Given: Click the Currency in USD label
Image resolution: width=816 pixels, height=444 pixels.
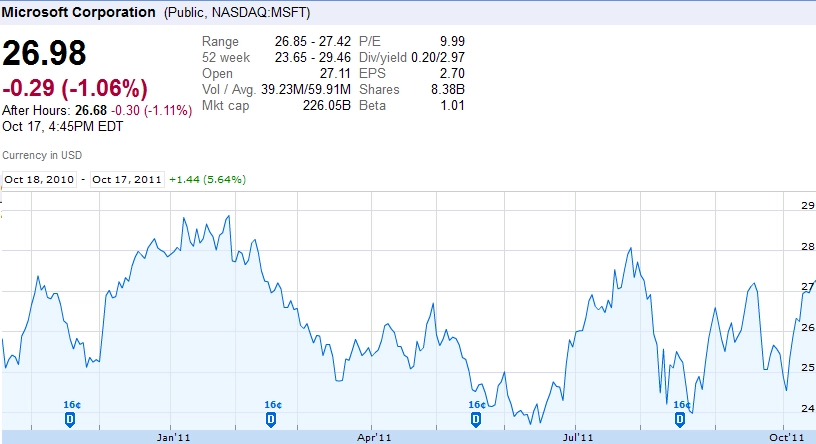Looking at the screenshot, I should [42, 155].
